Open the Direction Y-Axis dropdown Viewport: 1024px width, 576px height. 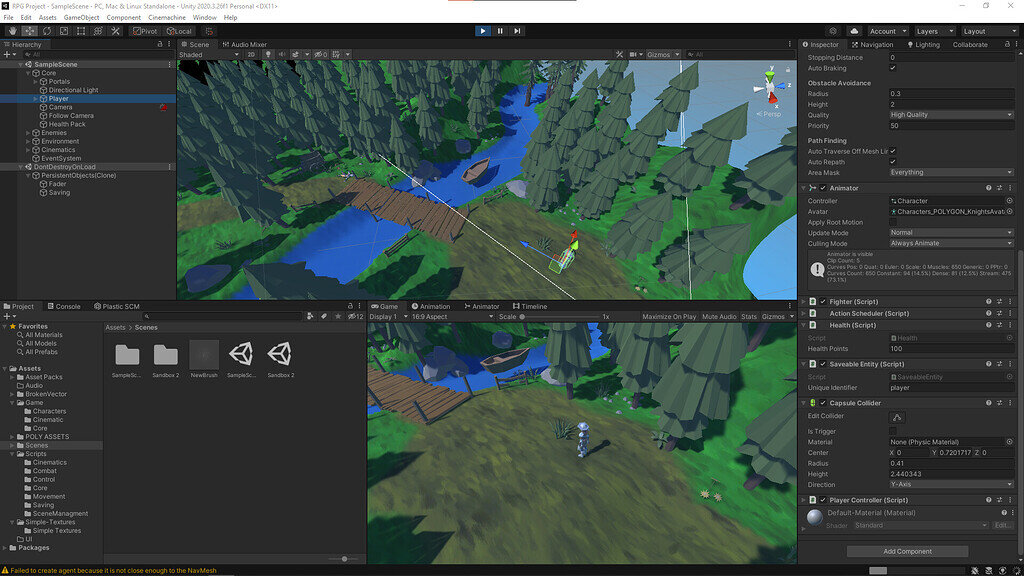click(x=951, y=485)
